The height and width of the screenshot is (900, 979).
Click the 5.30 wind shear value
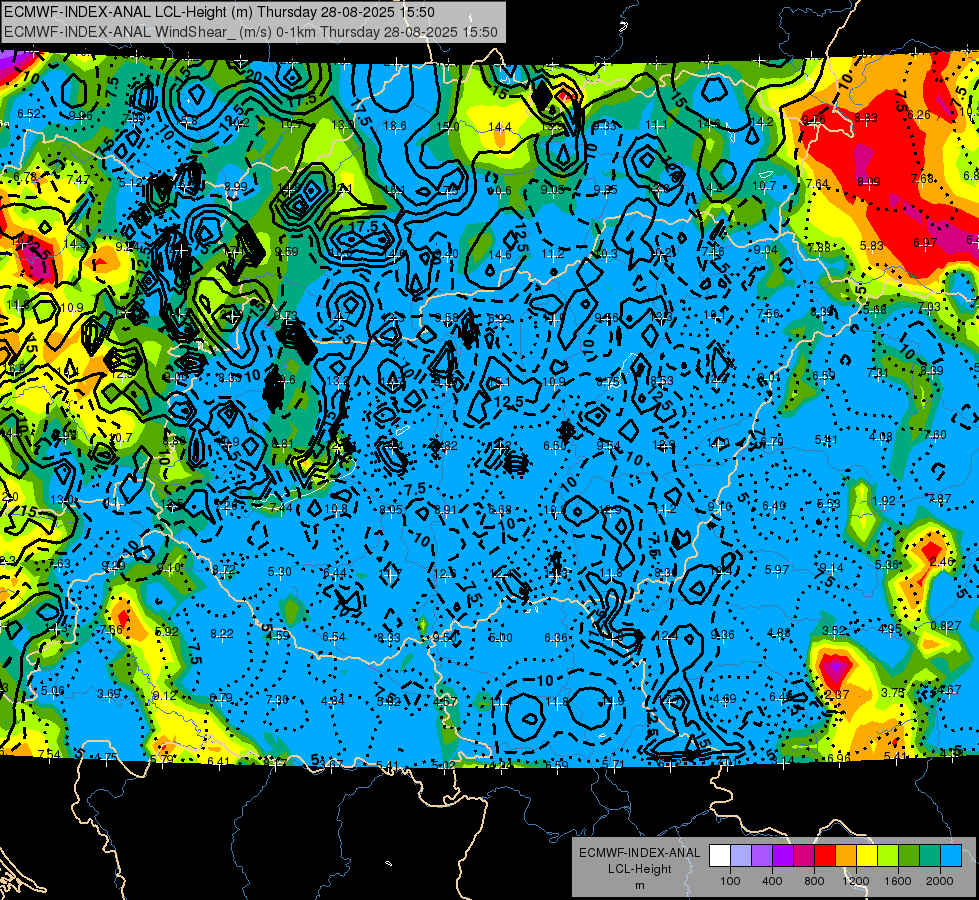click(280, 571)
